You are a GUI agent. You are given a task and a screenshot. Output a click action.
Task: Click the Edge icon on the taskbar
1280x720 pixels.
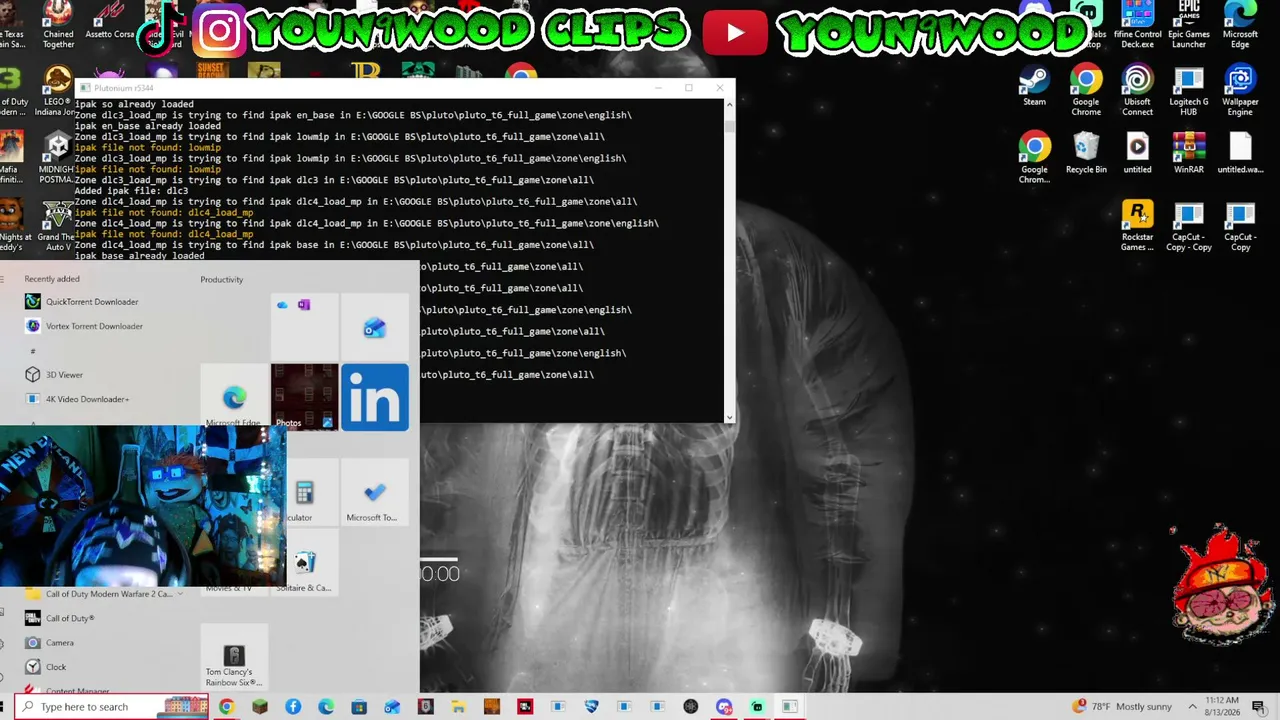(326, 707)
